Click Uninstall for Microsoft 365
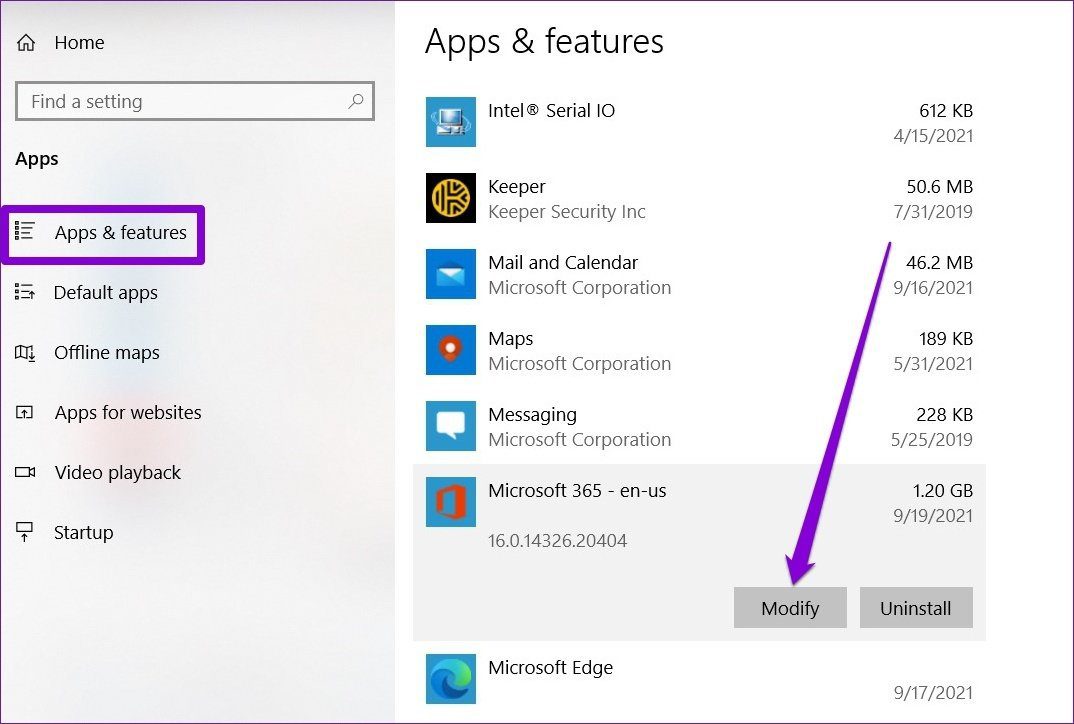Viewport: 1074px width, 724px height. [916, 608]
